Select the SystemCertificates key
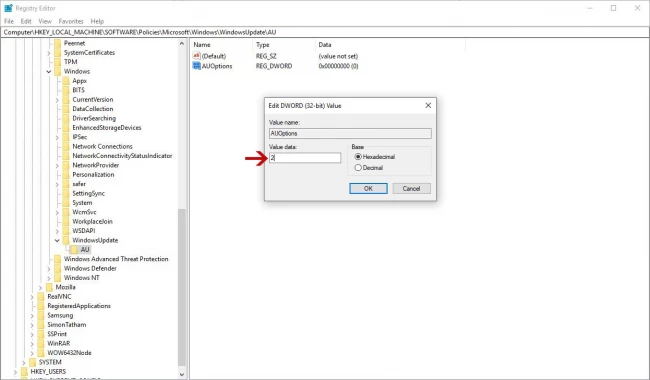Viewport: 650px width, 380px height. (x=89, y=53)
